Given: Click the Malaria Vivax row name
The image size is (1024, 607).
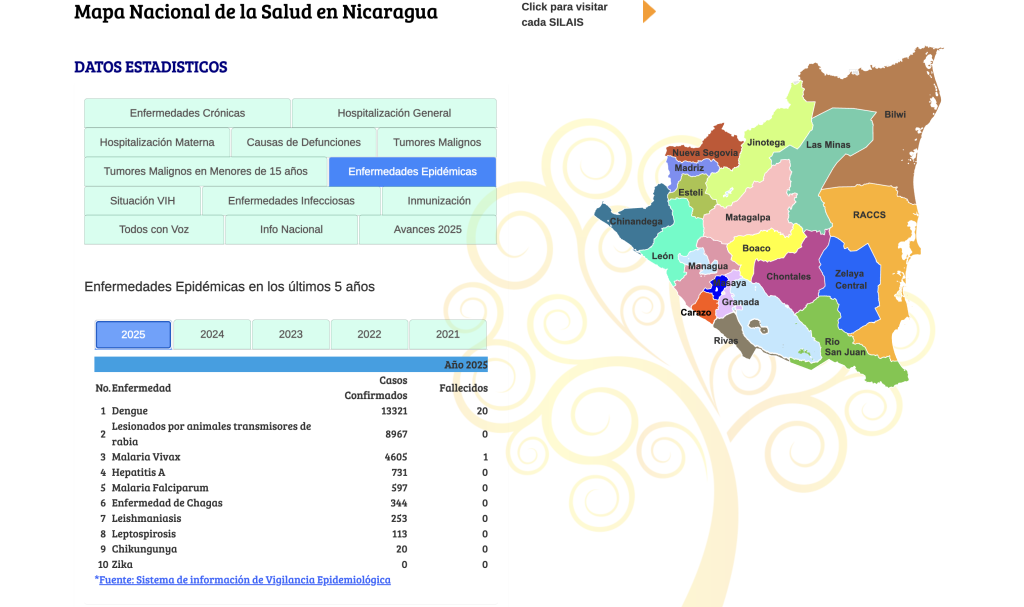Looking at the screenshot, I should point(146,457).
